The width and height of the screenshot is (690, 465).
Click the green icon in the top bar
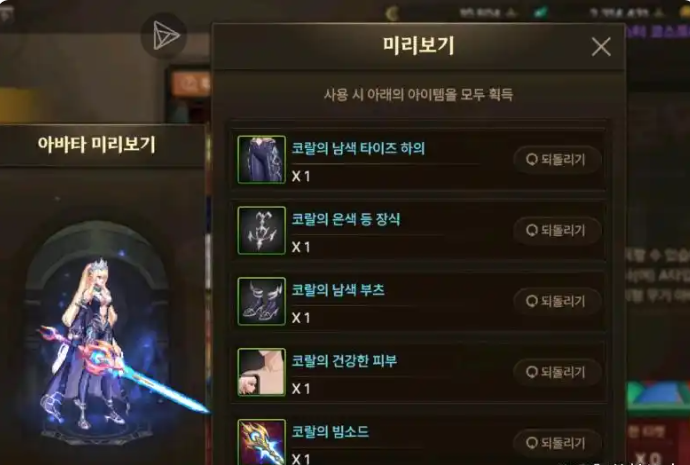(540, 12)
